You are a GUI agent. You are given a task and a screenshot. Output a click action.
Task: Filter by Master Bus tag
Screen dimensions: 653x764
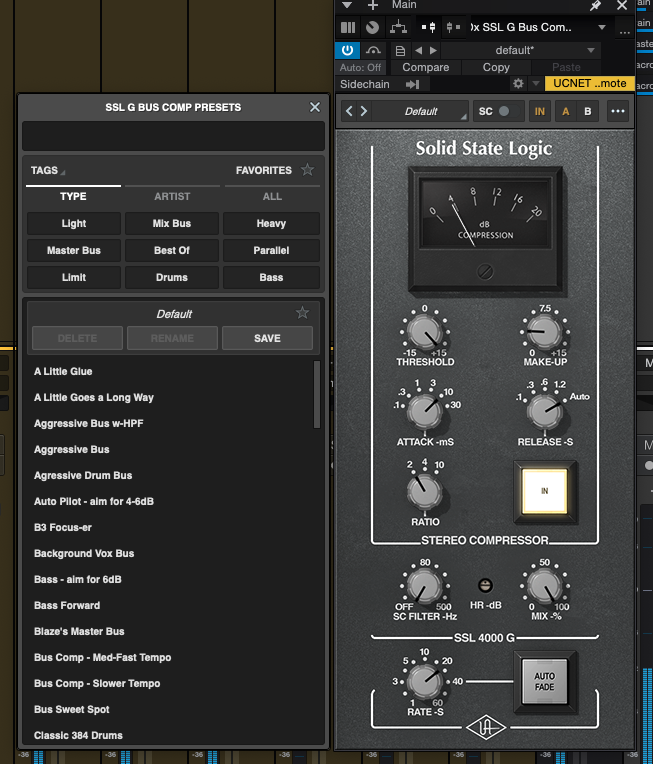pyautogui.click(x=74, y=250)
